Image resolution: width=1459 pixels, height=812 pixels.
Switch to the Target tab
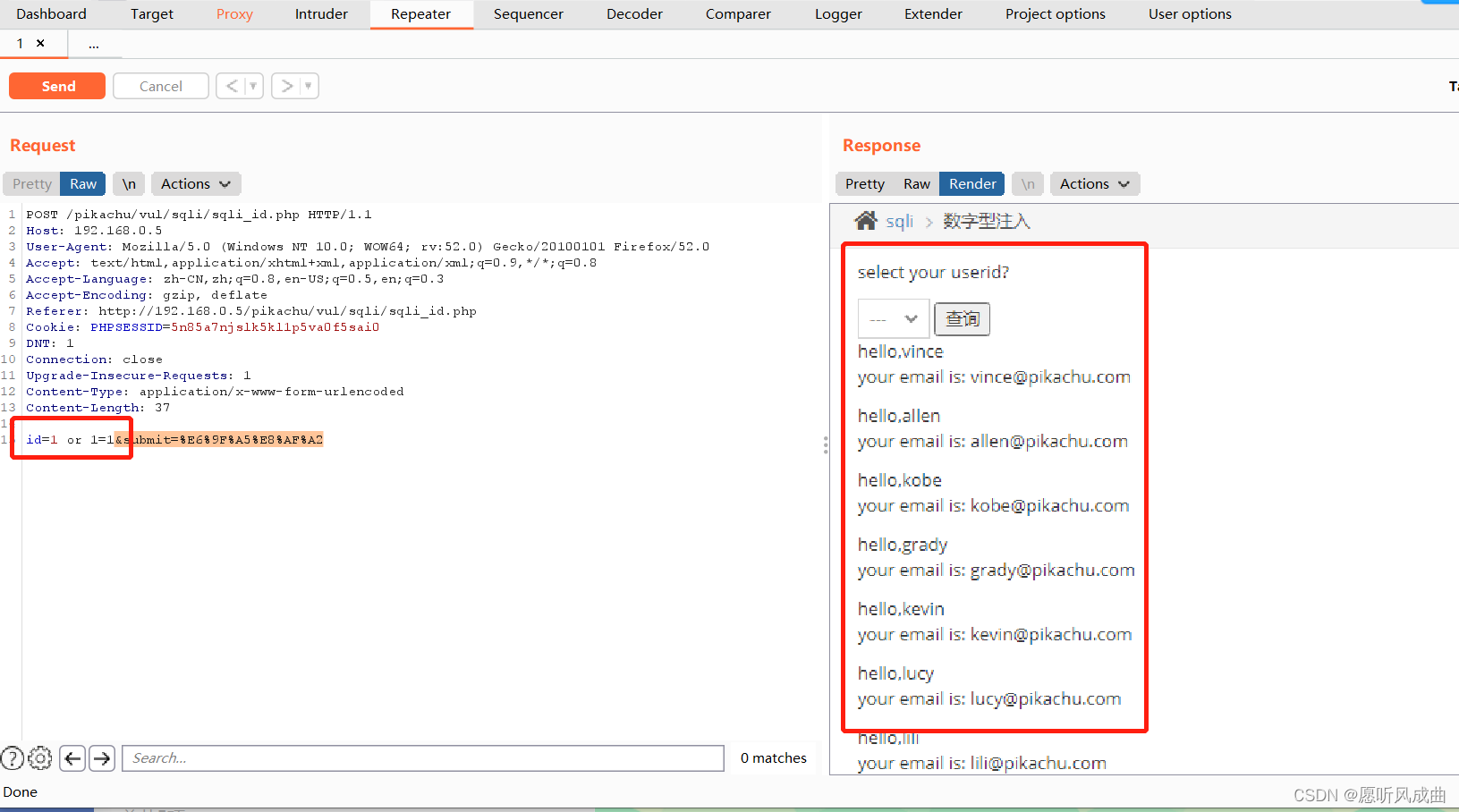(x=152, y=14)
